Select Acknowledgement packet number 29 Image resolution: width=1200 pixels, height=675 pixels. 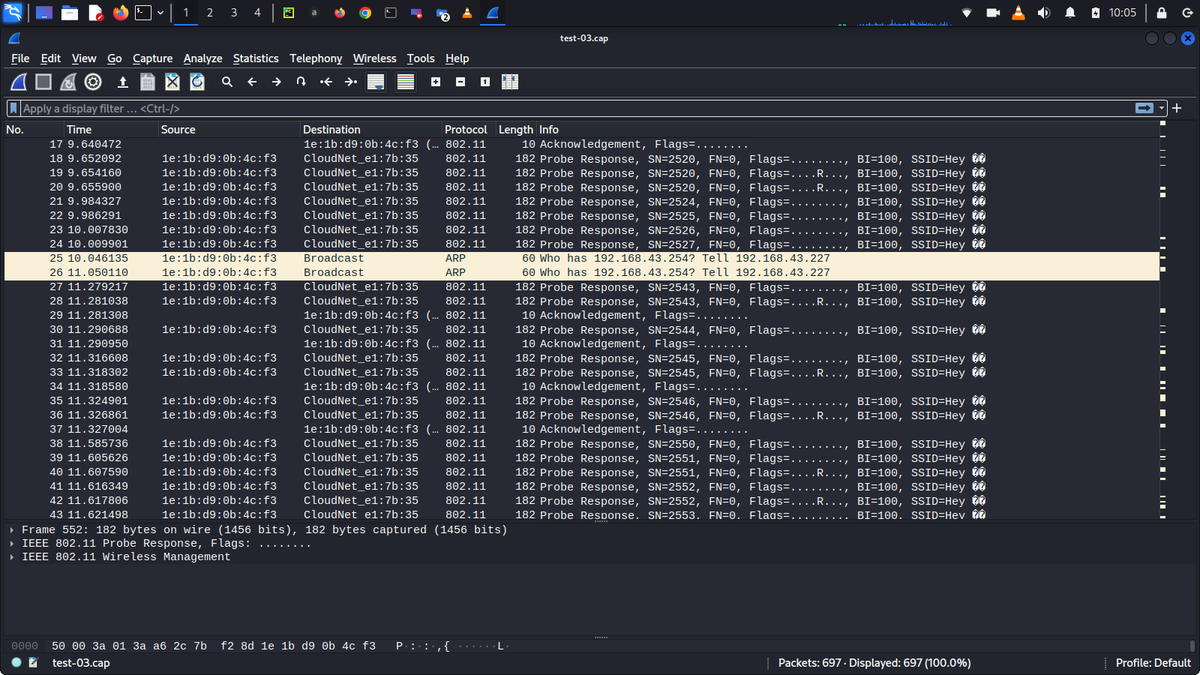coord(582,315)
